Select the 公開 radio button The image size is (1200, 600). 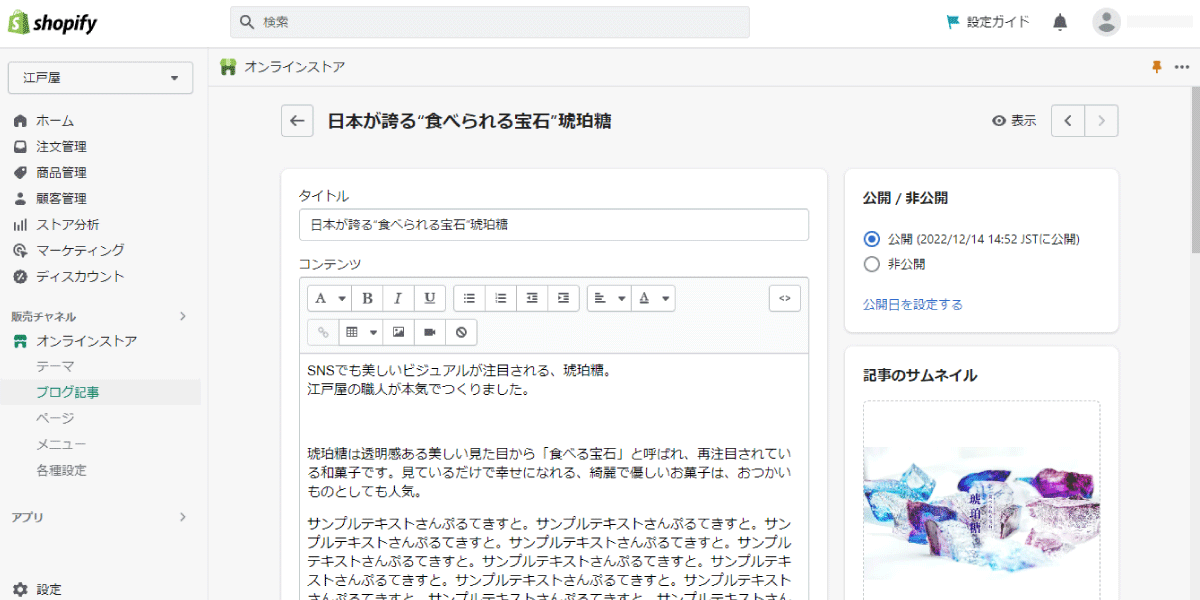point(871,239)
